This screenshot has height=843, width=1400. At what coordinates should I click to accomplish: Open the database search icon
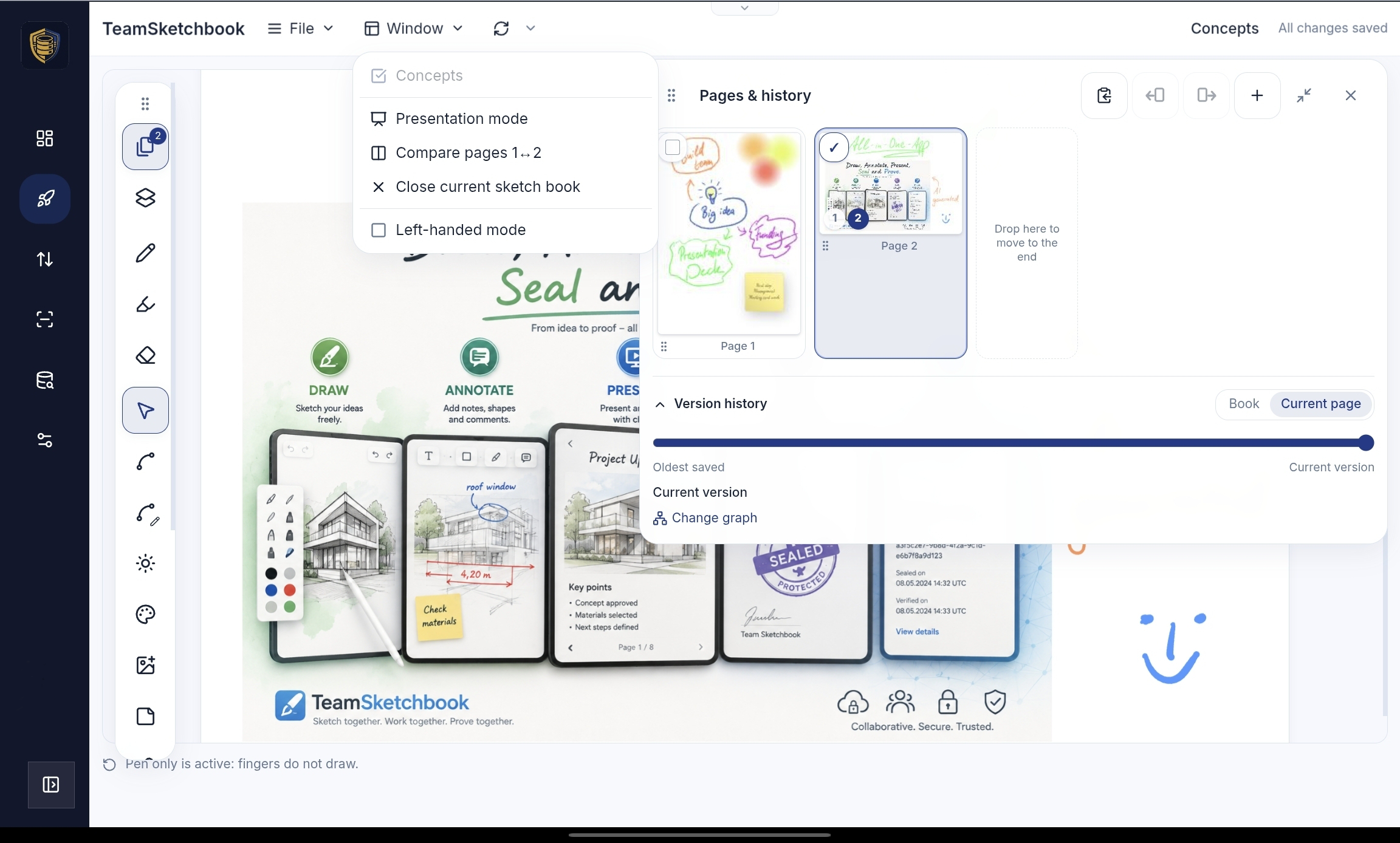pyautogui.click(x=44, y=380)
